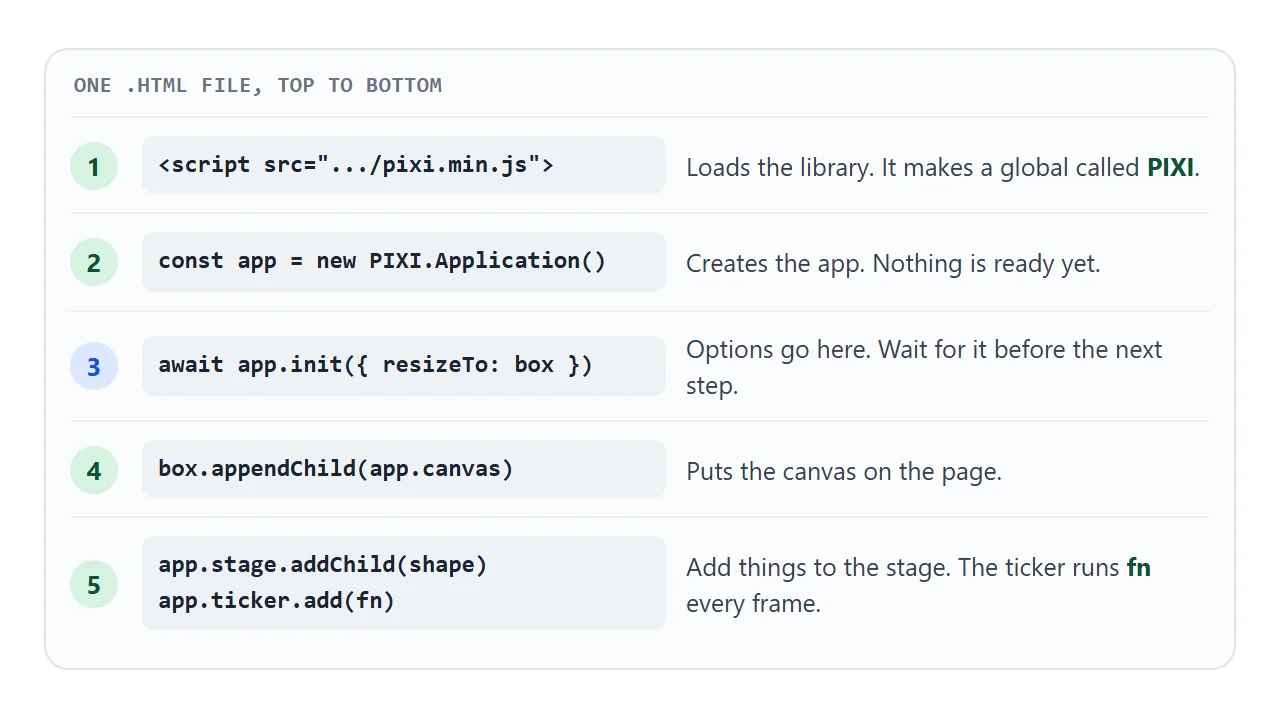Image resolution: width=1280 pixels, height=722 pixels.
Task: Click the bold green "fn" in the description
Action: pyautogui.click(x=1139, y=568)
